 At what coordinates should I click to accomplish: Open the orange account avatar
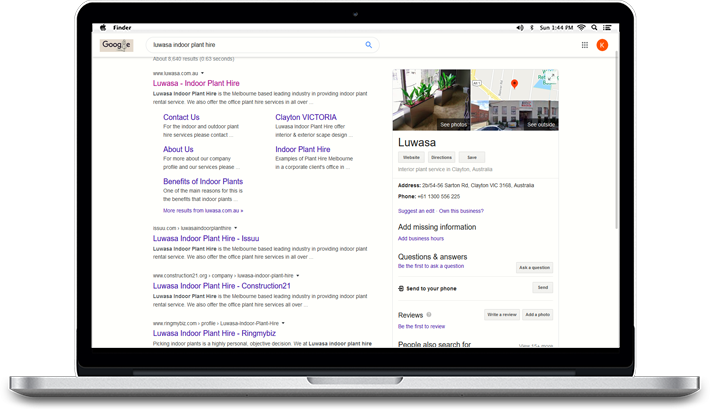coord(602,45)
